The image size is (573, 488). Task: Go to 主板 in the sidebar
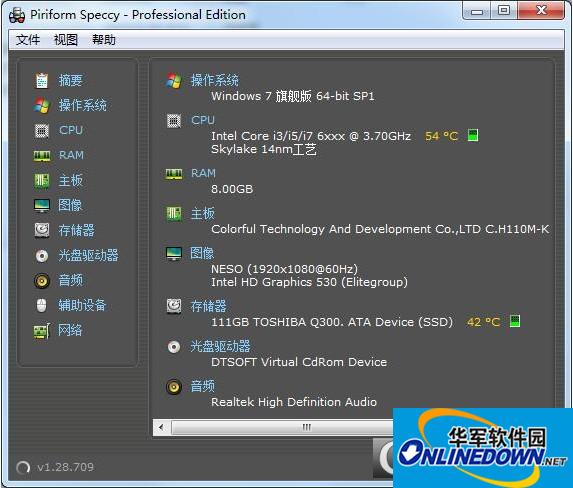click(71, 180)
